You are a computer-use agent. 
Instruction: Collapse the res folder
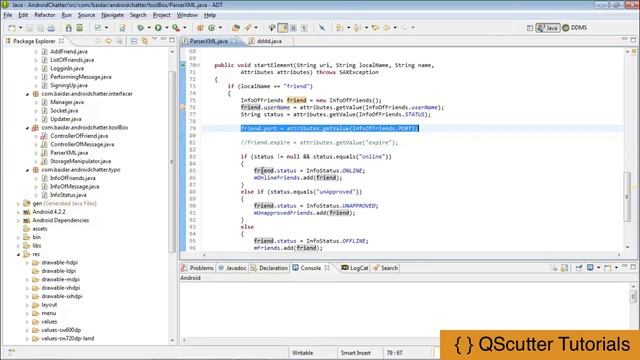pyautogui.click(x=18, y=254)
